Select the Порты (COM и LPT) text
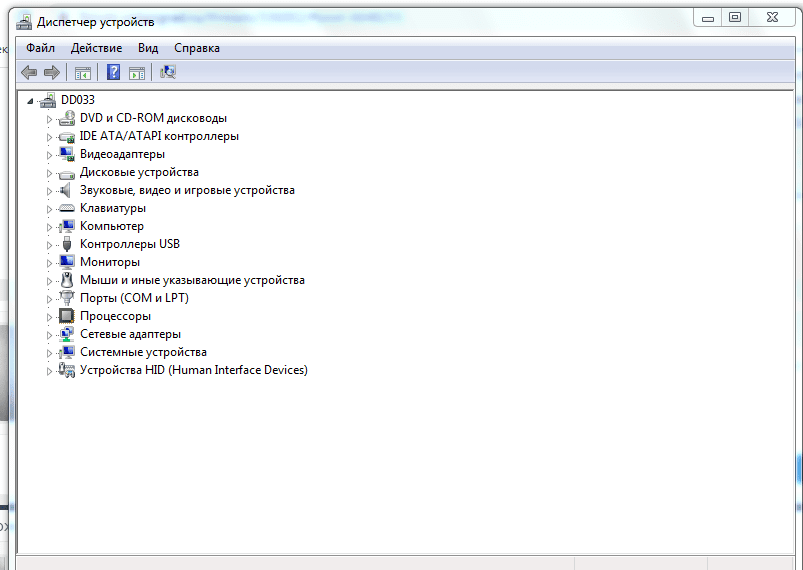The height and width of the screenshot is (570, 803). 134,298
